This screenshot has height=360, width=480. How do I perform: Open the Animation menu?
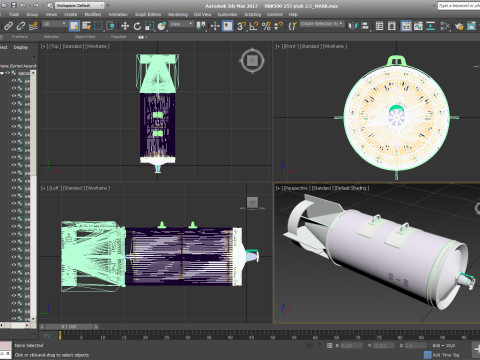click(x=118, y=14)
